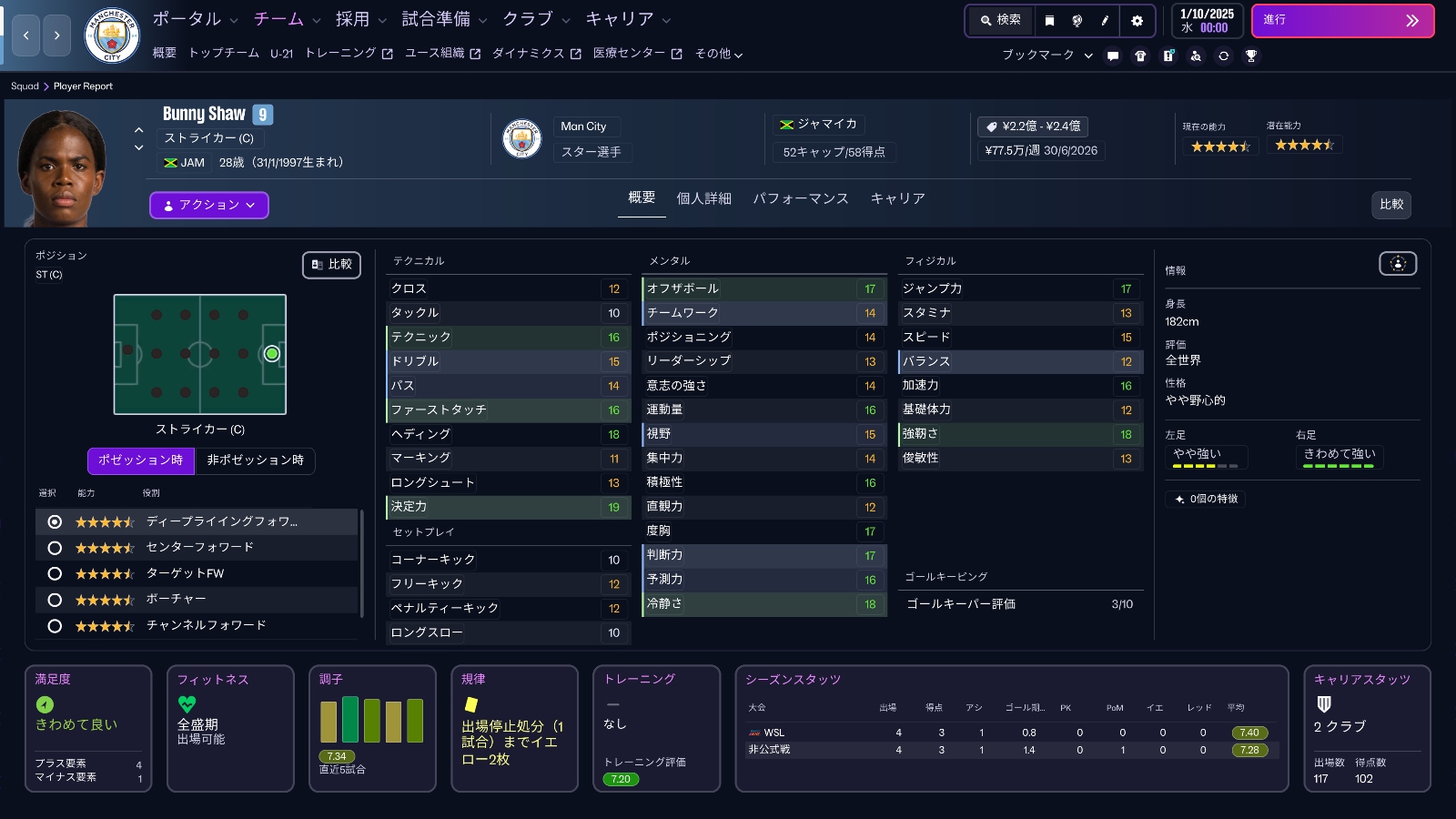Open the アクション dropdown
The width and height of the screenshot is (1456, 819).
click(x=208, y=205)
